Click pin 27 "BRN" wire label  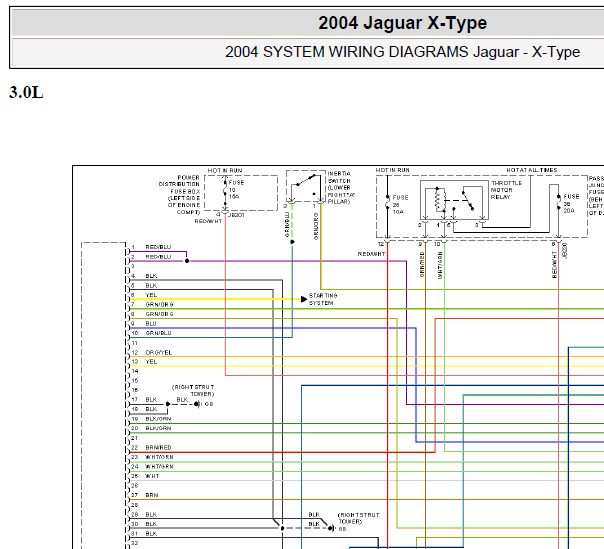point(152,495)
